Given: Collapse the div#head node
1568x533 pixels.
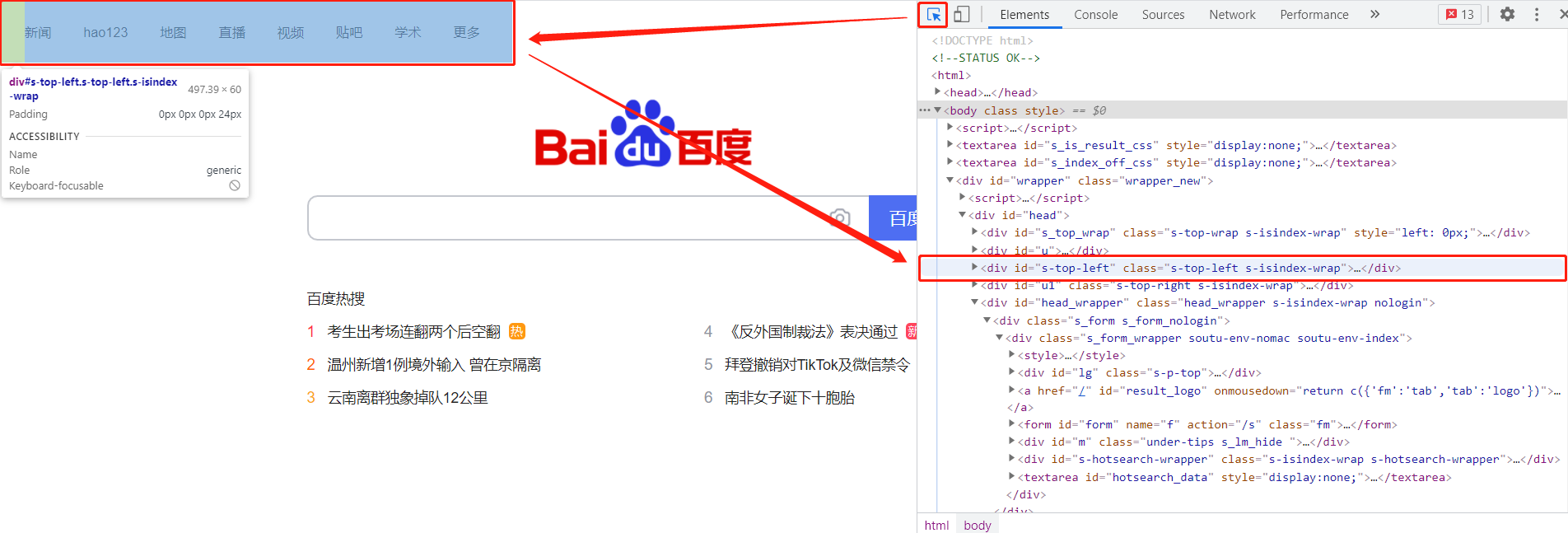Looking at the screenshot, I should coord(962,214).
